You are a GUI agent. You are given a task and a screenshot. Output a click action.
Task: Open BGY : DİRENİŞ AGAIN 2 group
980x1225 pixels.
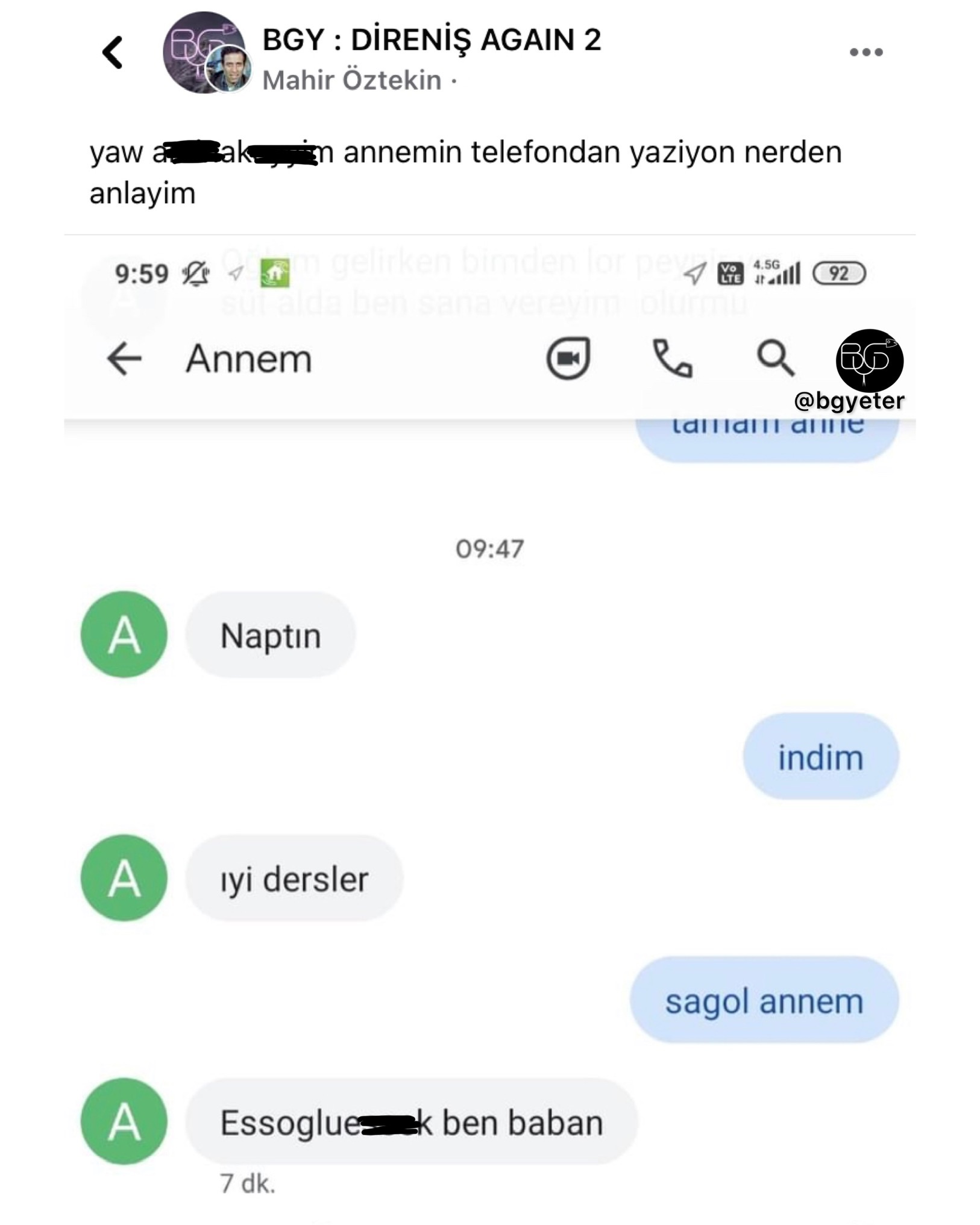(x=432, y=40)
